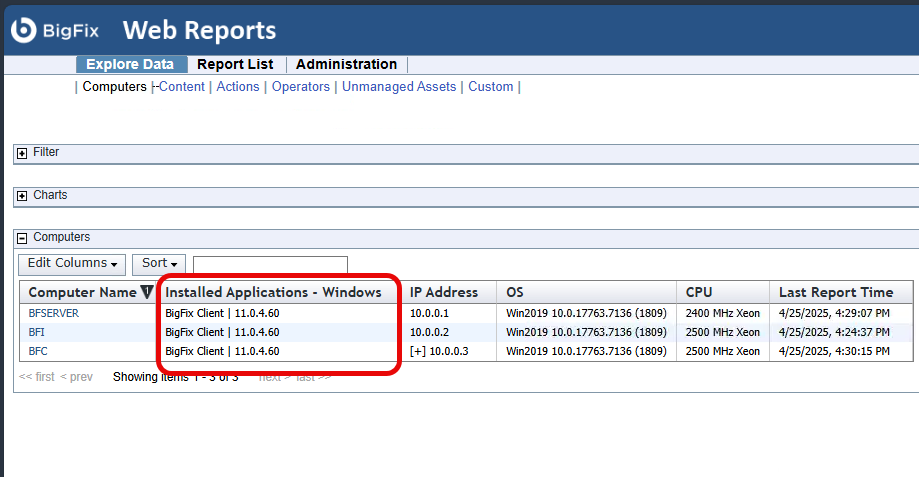Select the 4/25/2025, 4:30:15 PM report time

834,352
